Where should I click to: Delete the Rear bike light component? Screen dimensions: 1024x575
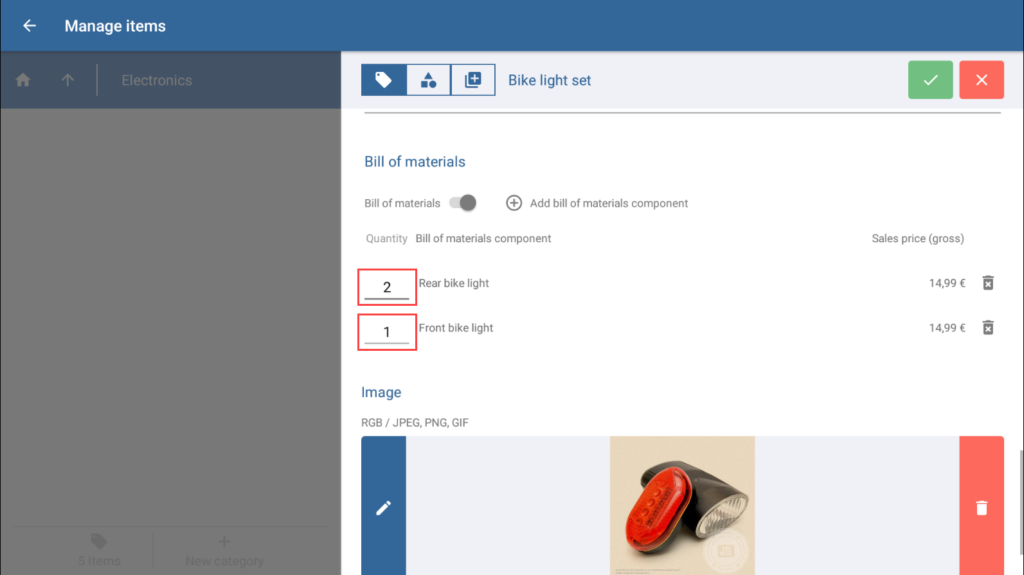987,283
